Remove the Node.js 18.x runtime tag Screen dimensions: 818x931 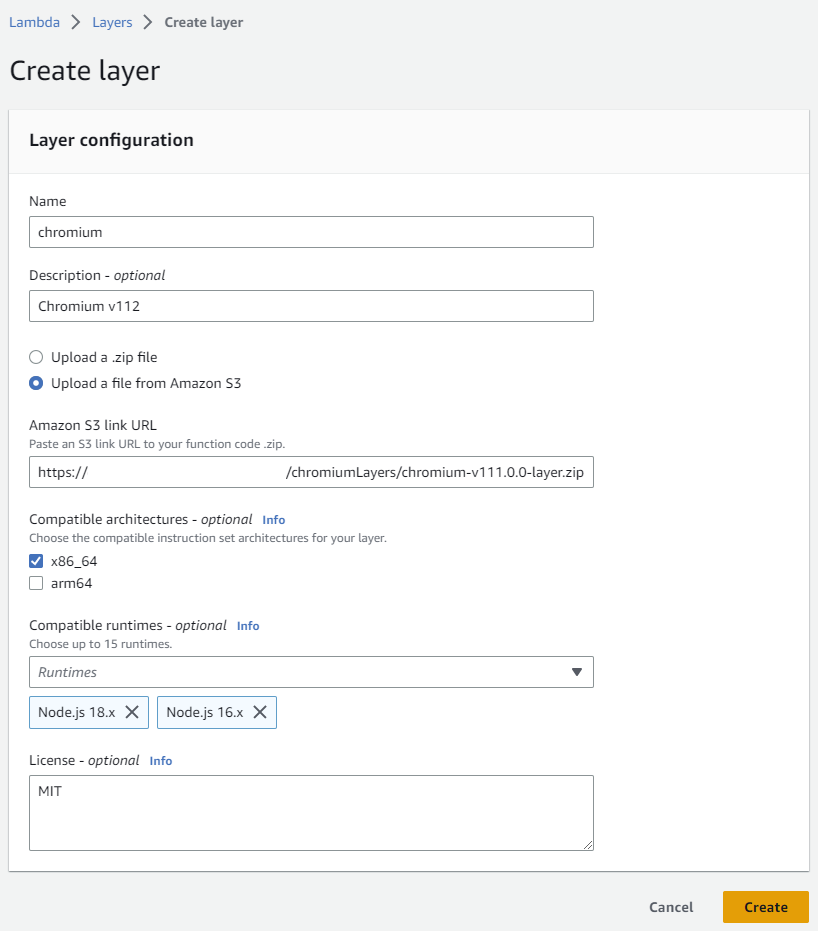click(x=131, y=712)
